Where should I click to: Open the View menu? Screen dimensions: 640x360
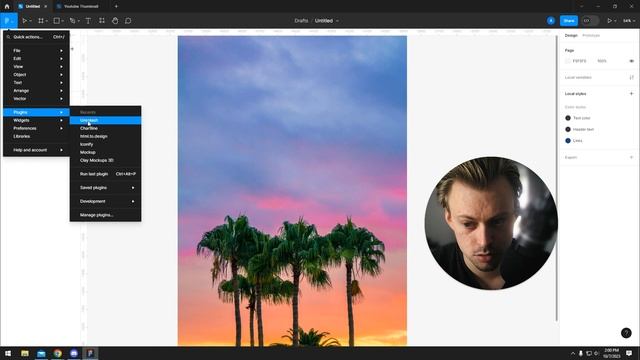(x=36, y=67)
